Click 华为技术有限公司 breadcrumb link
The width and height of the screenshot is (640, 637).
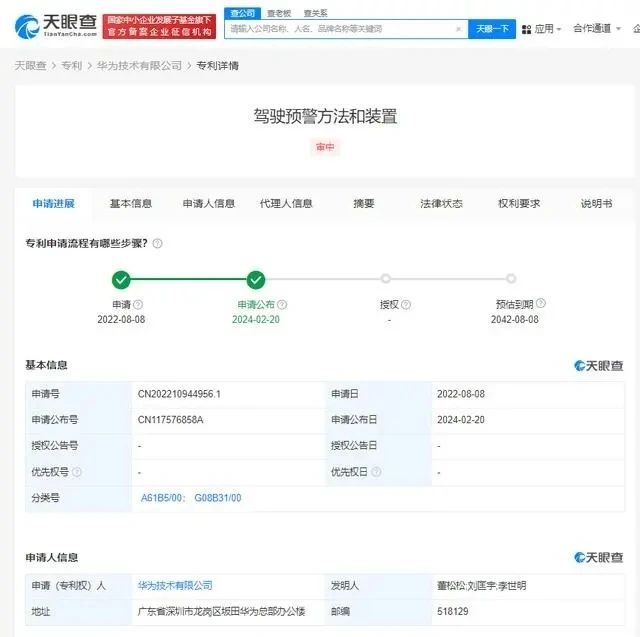click(139, 66)
